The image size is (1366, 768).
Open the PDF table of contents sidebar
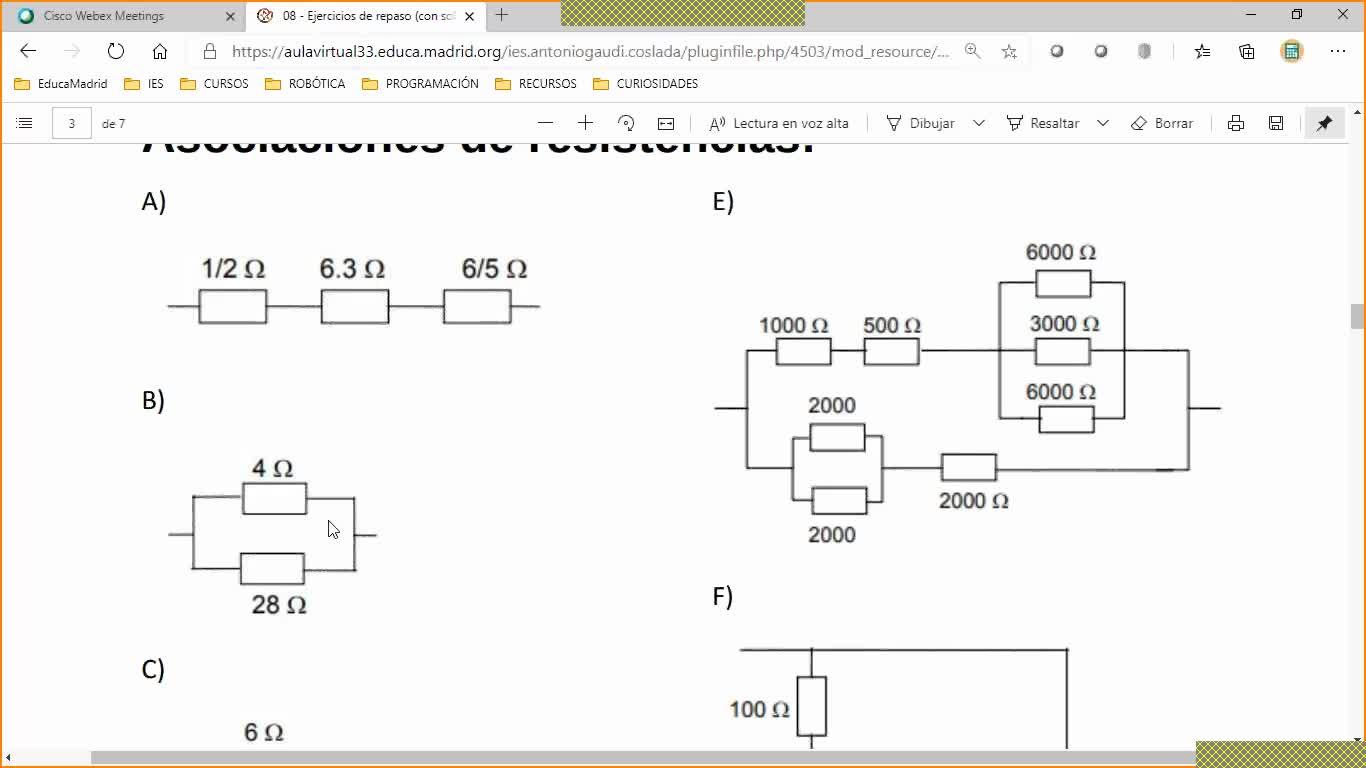coord(25,123)
